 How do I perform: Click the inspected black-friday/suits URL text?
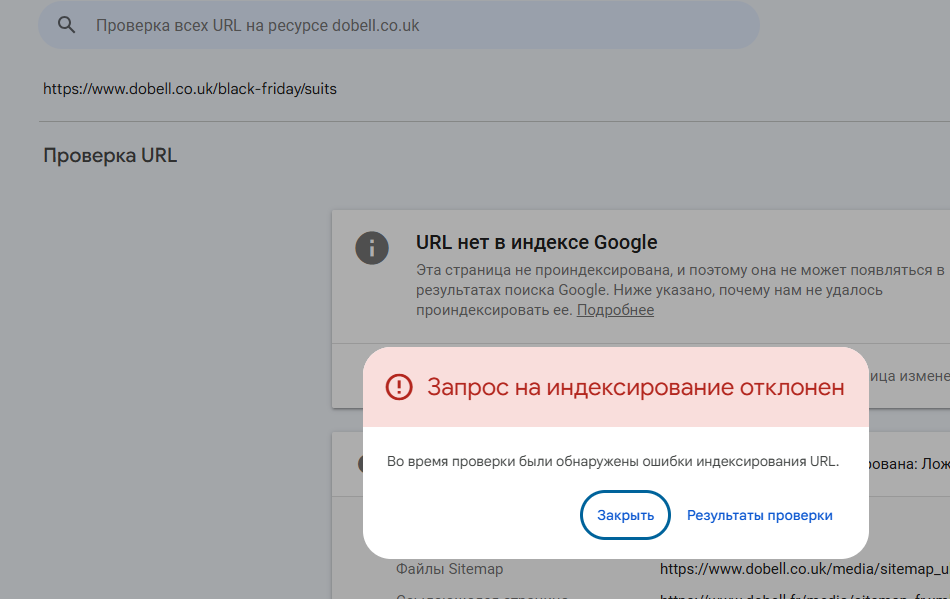190,89
